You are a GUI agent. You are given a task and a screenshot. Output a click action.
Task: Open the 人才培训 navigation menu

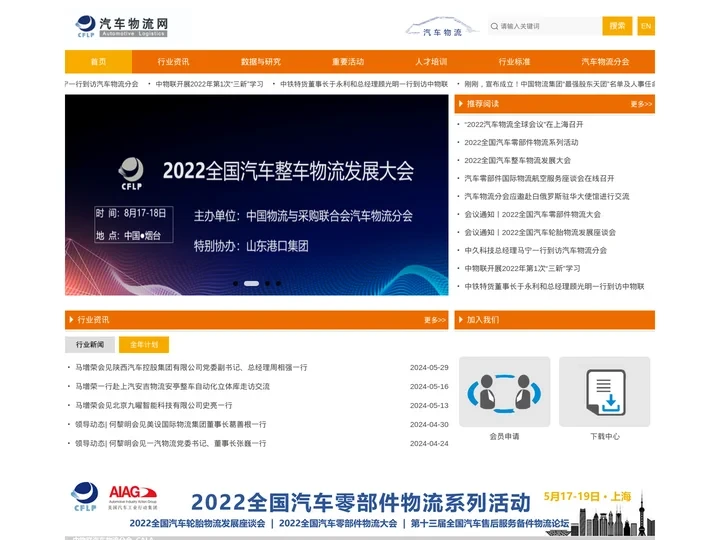coord(431,62)
